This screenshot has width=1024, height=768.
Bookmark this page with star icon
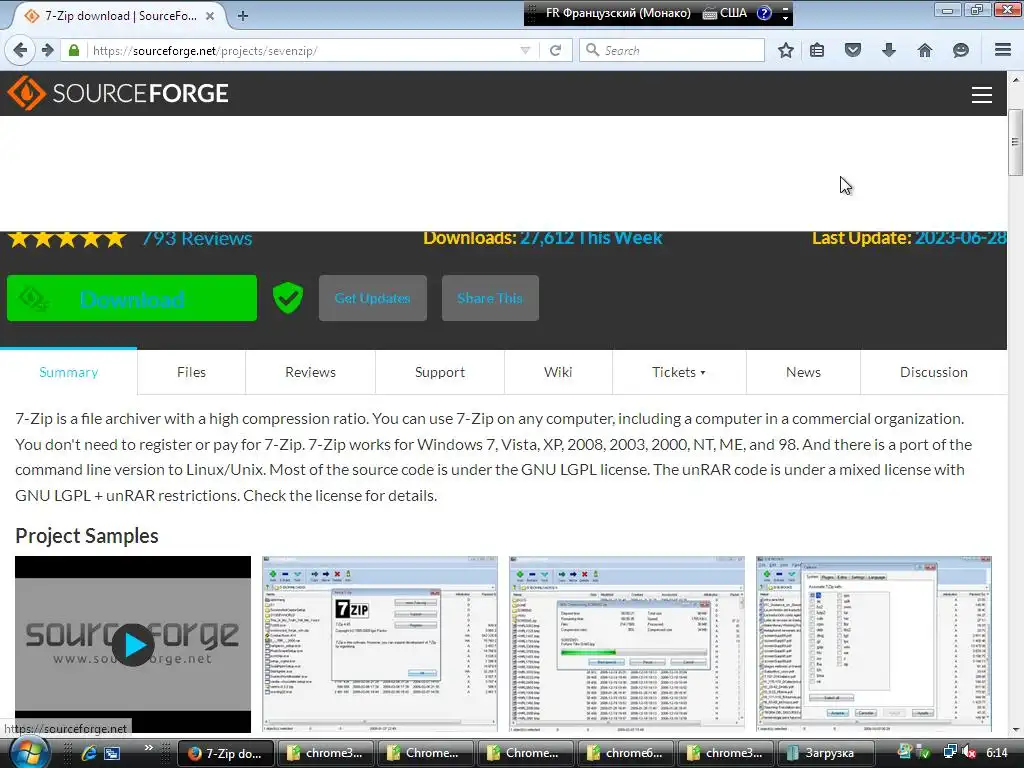click(x=786, y=50)
